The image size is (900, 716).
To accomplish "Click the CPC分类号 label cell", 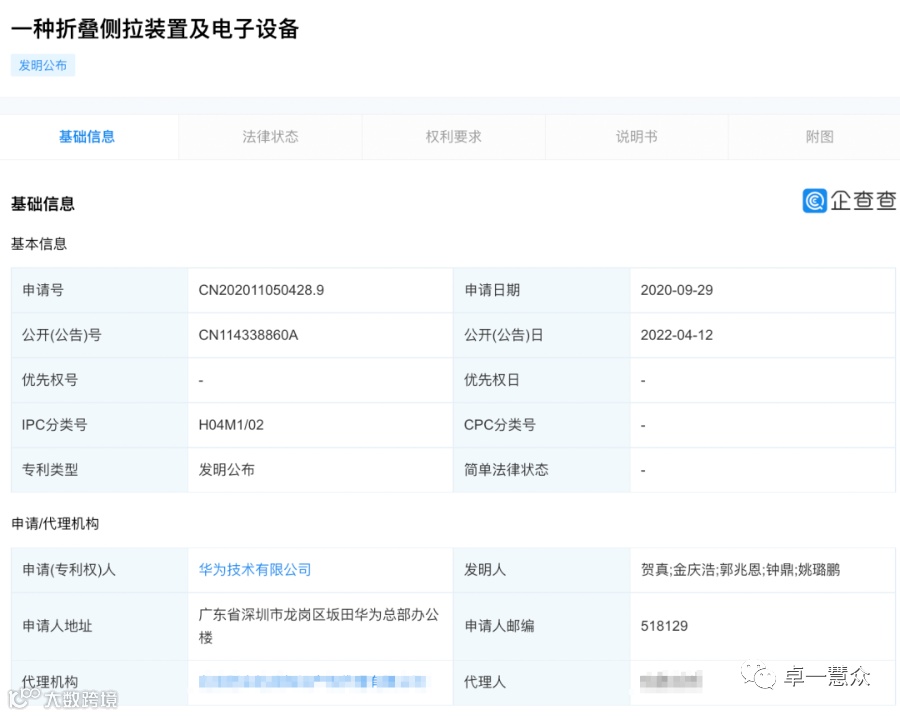I will (x=542, y=425).
